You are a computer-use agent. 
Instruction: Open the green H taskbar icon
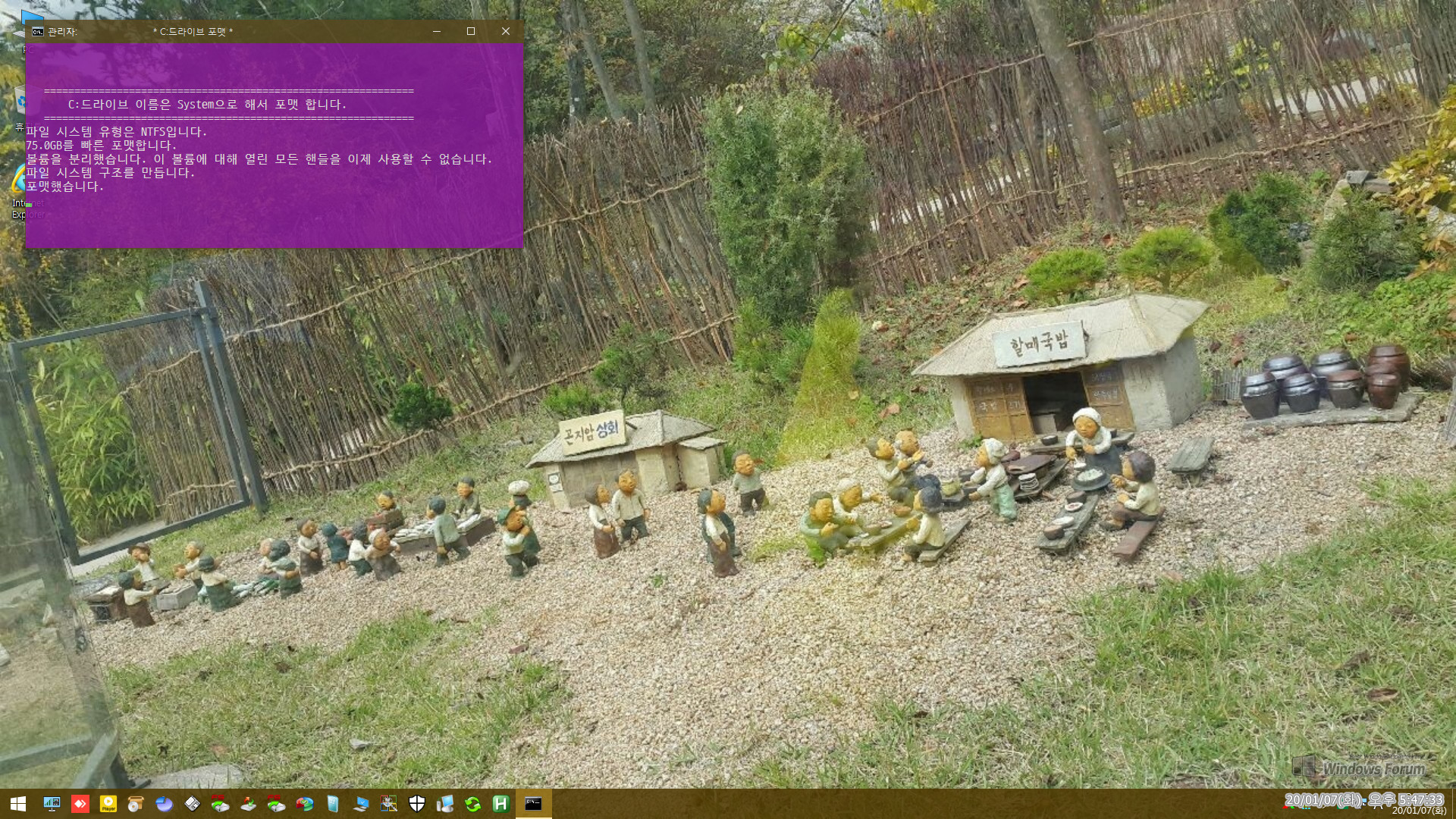(x=500, y=804)
